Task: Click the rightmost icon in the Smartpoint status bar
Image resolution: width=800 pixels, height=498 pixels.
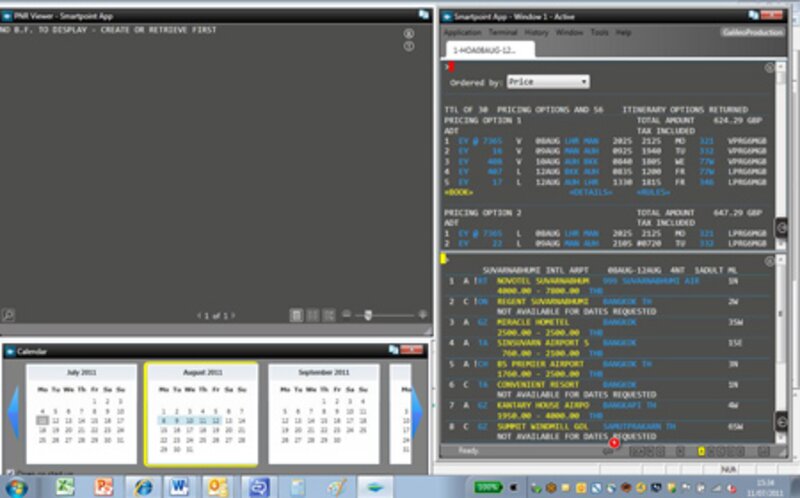Action: click(x=763, y=451)
